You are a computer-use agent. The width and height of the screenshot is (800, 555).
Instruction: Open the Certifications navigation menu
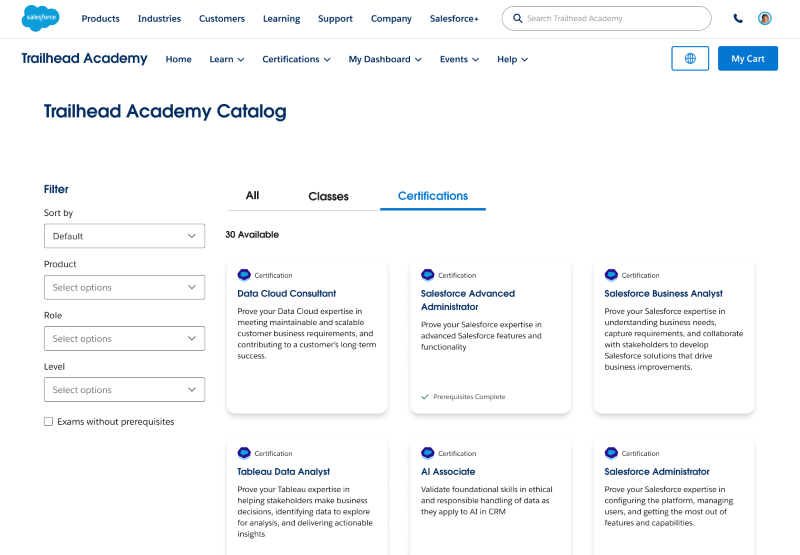[296, 59]
